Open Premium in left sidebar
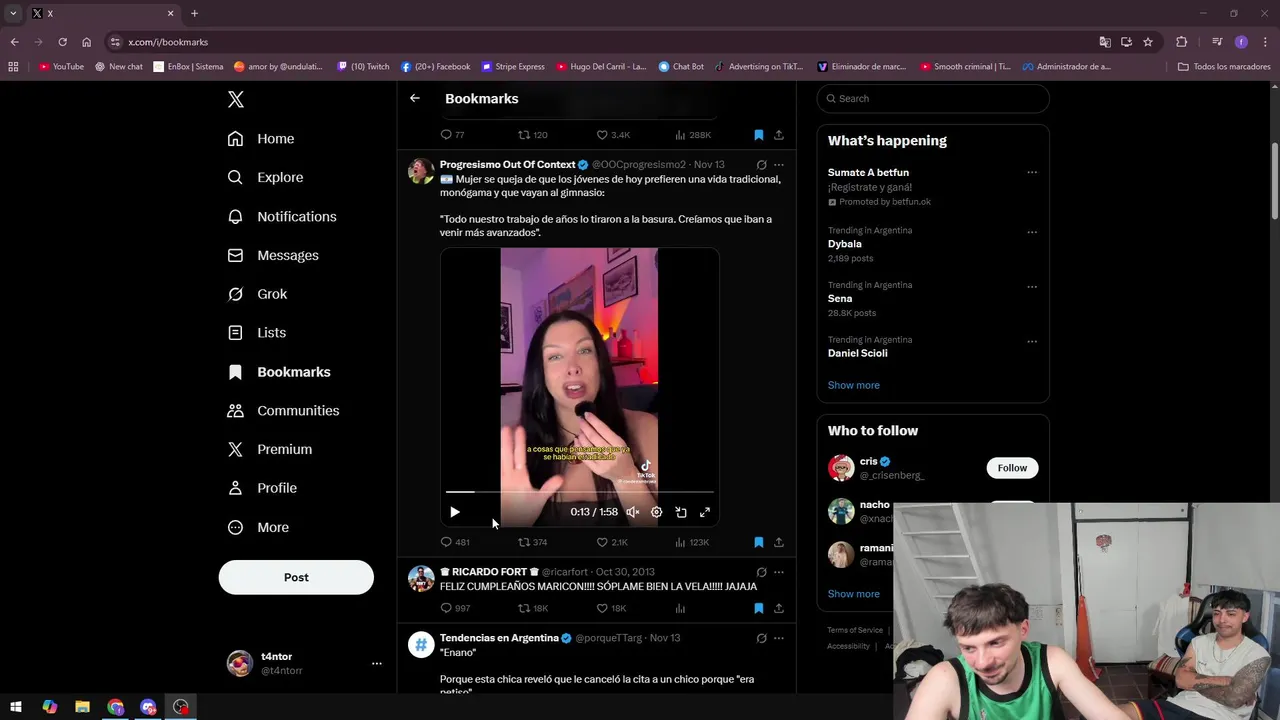 click(x=270, y=449)
